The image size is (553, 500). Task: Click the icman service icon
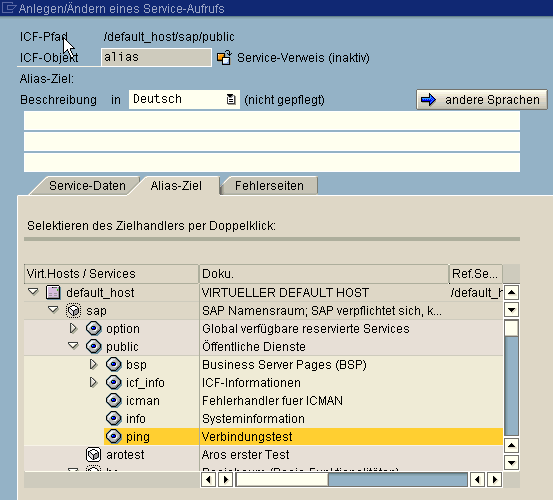click(114, 400)
